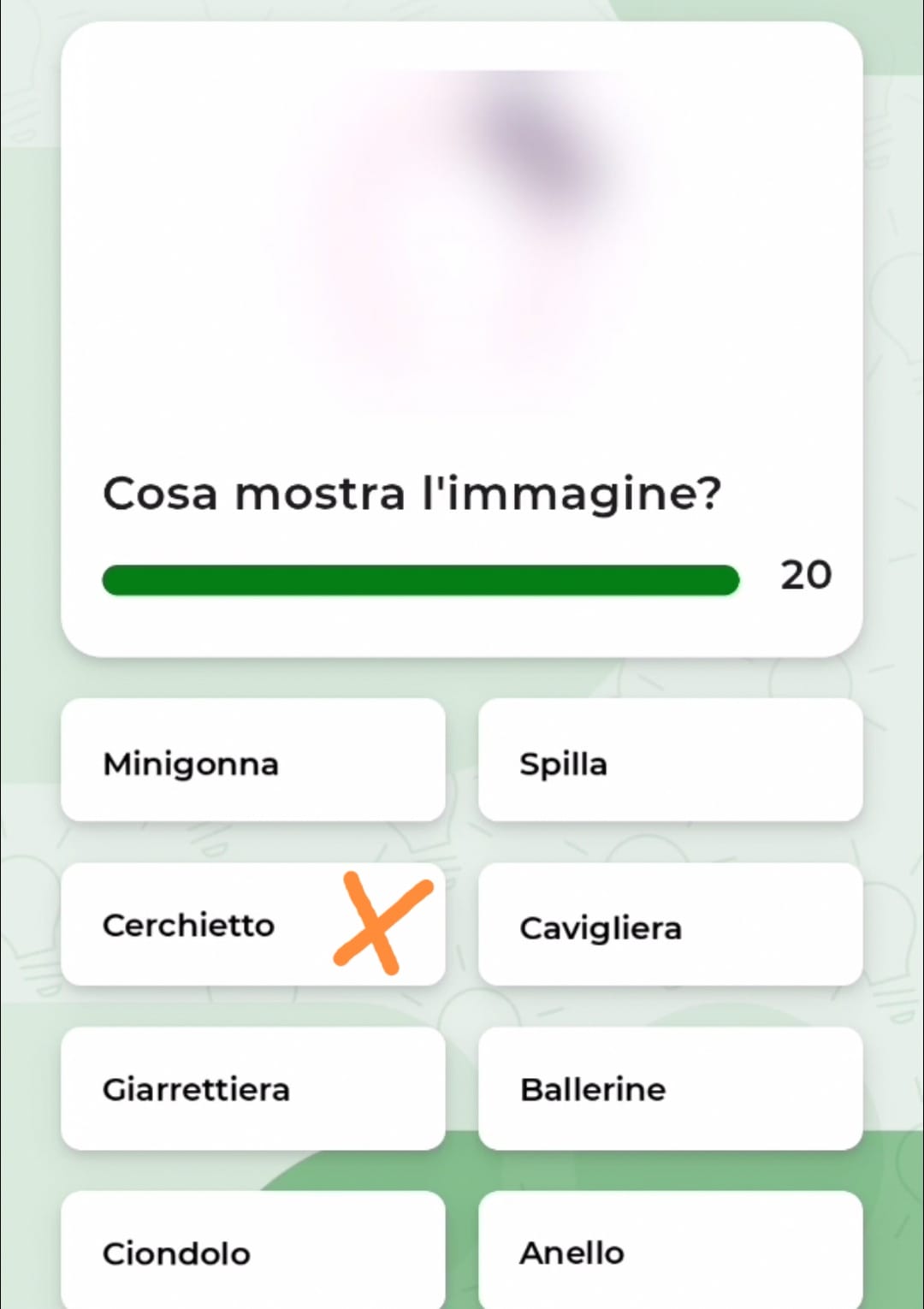Select Spilla as the answer
The width and height of the screenshot is (924, 1309).
670,761
